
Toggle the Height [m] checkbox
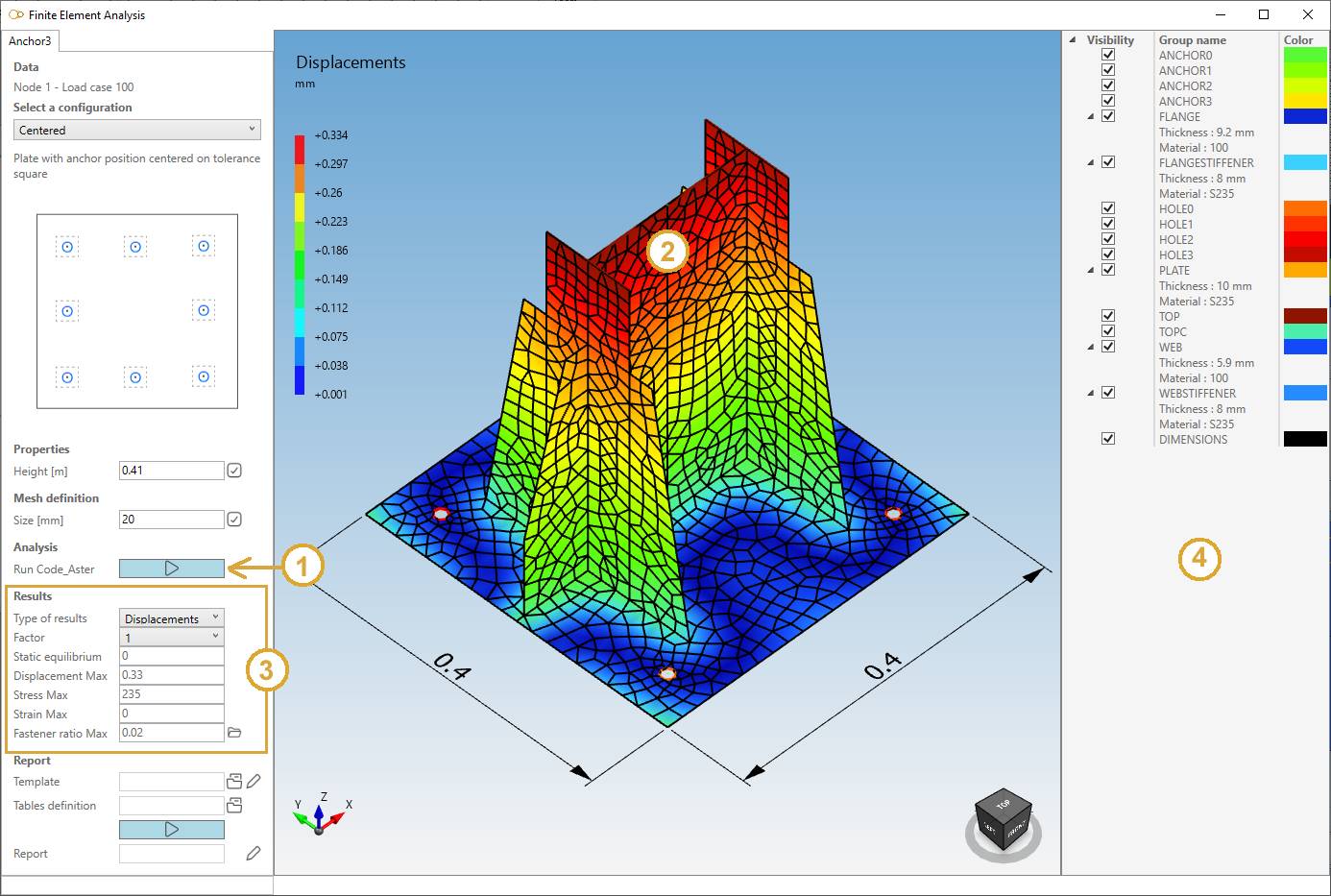(x=234, y=471)
